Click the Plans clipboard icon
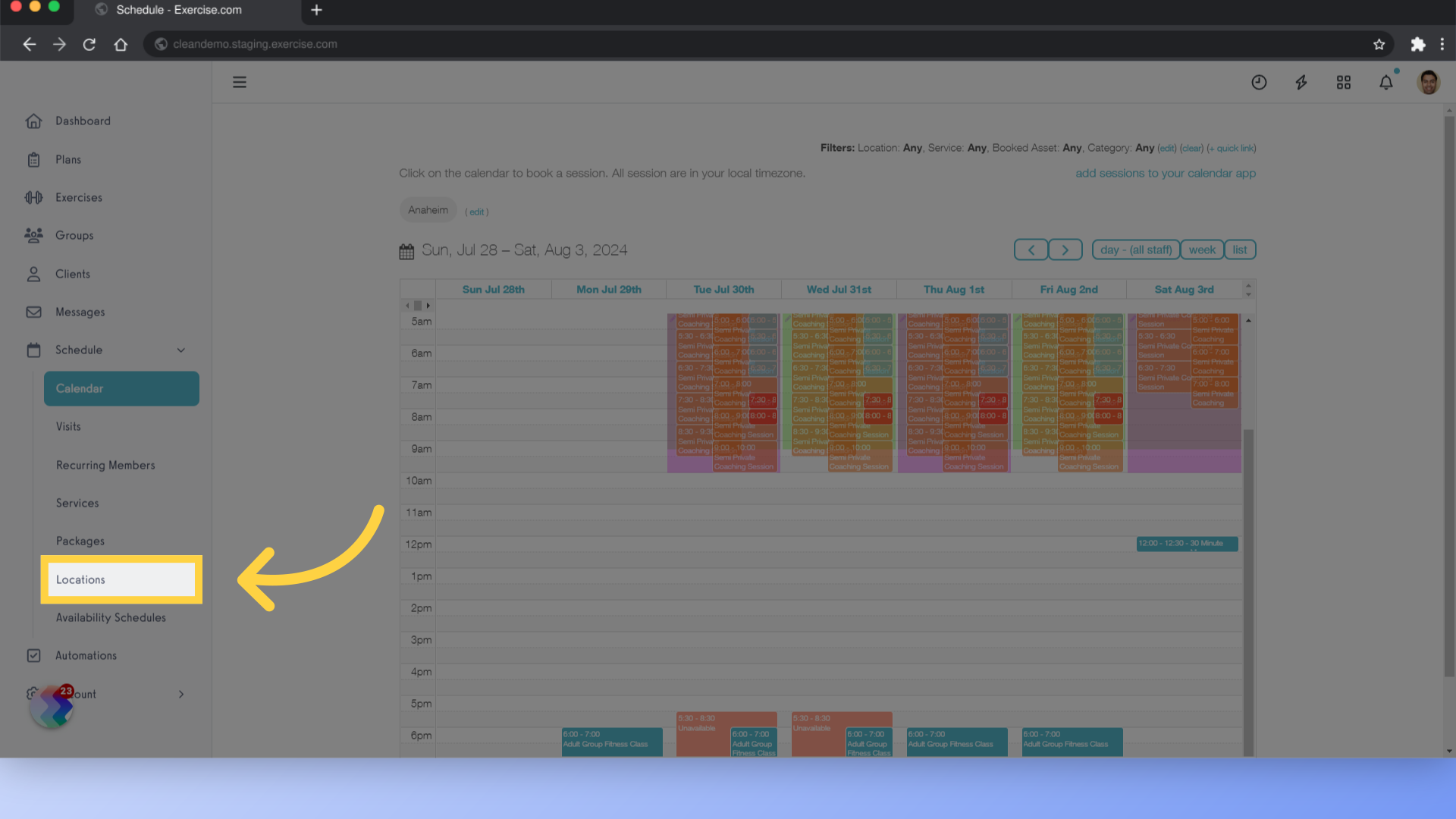The width and height of the screenshot is (1456, 819). [33, 160]
